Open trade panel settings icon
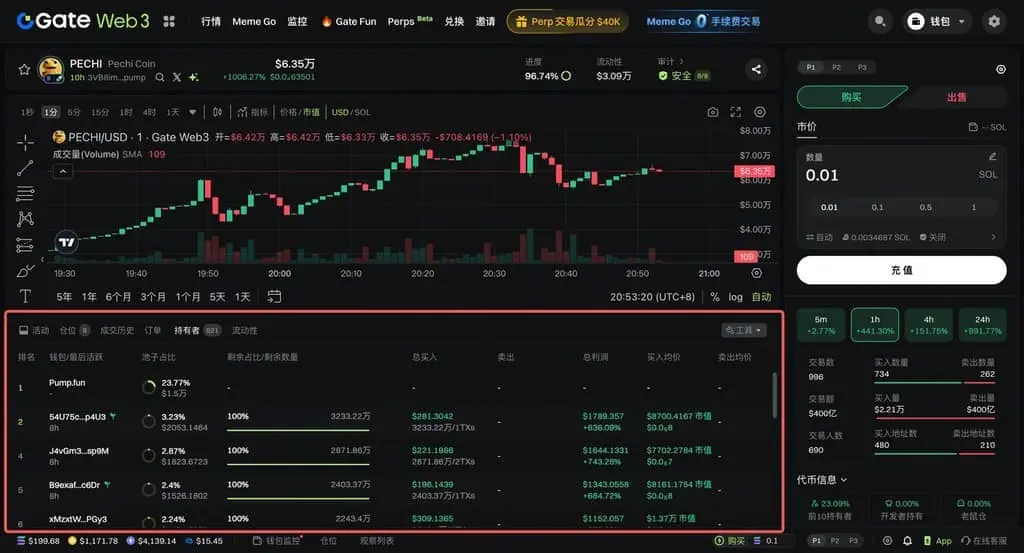The image size is (1024, 553). point(1000,69)
